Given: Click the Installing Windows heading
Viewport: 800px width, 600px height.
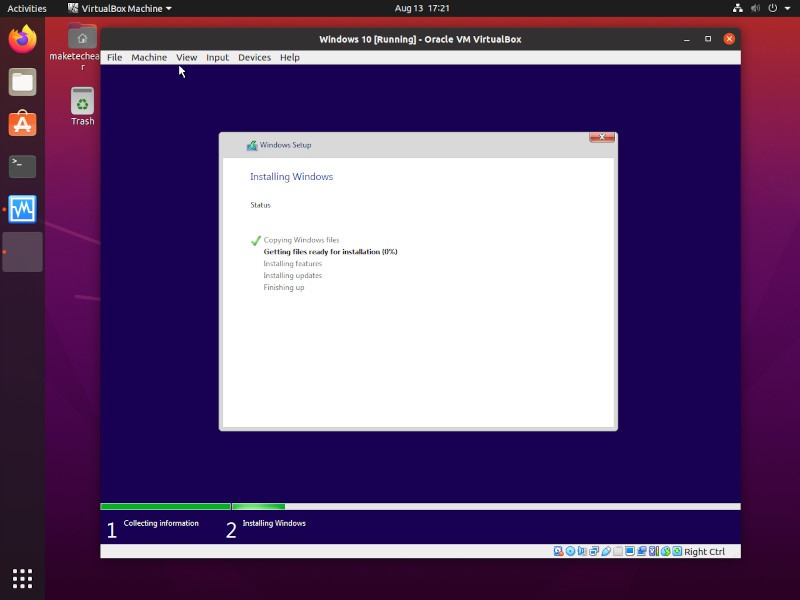Looking at the screenshot, I should point(291,177).
